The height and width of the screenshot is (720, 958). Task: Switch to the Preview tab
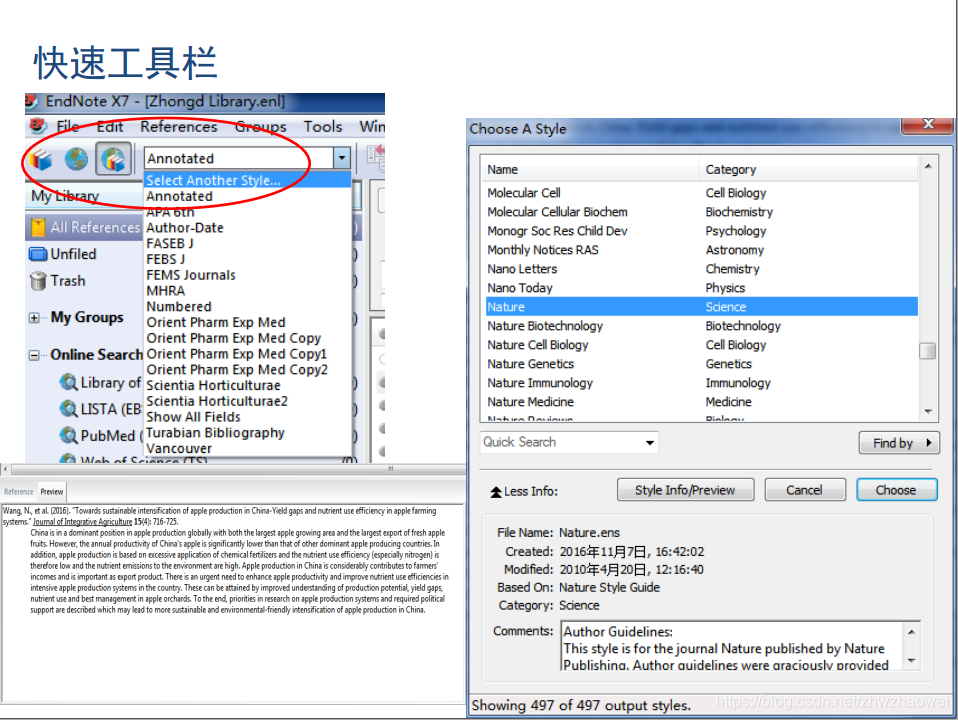coord(52,491)
